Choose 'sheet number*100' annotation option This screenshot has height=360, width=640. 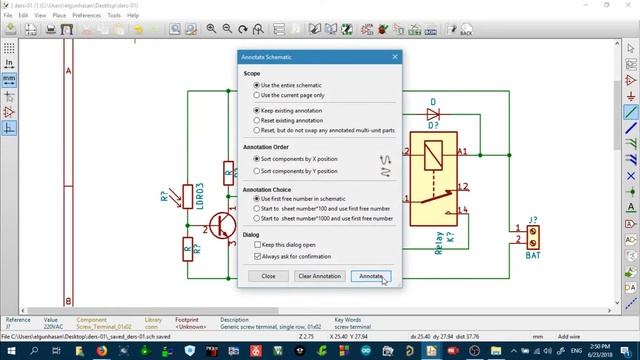(x=322, y=209)
